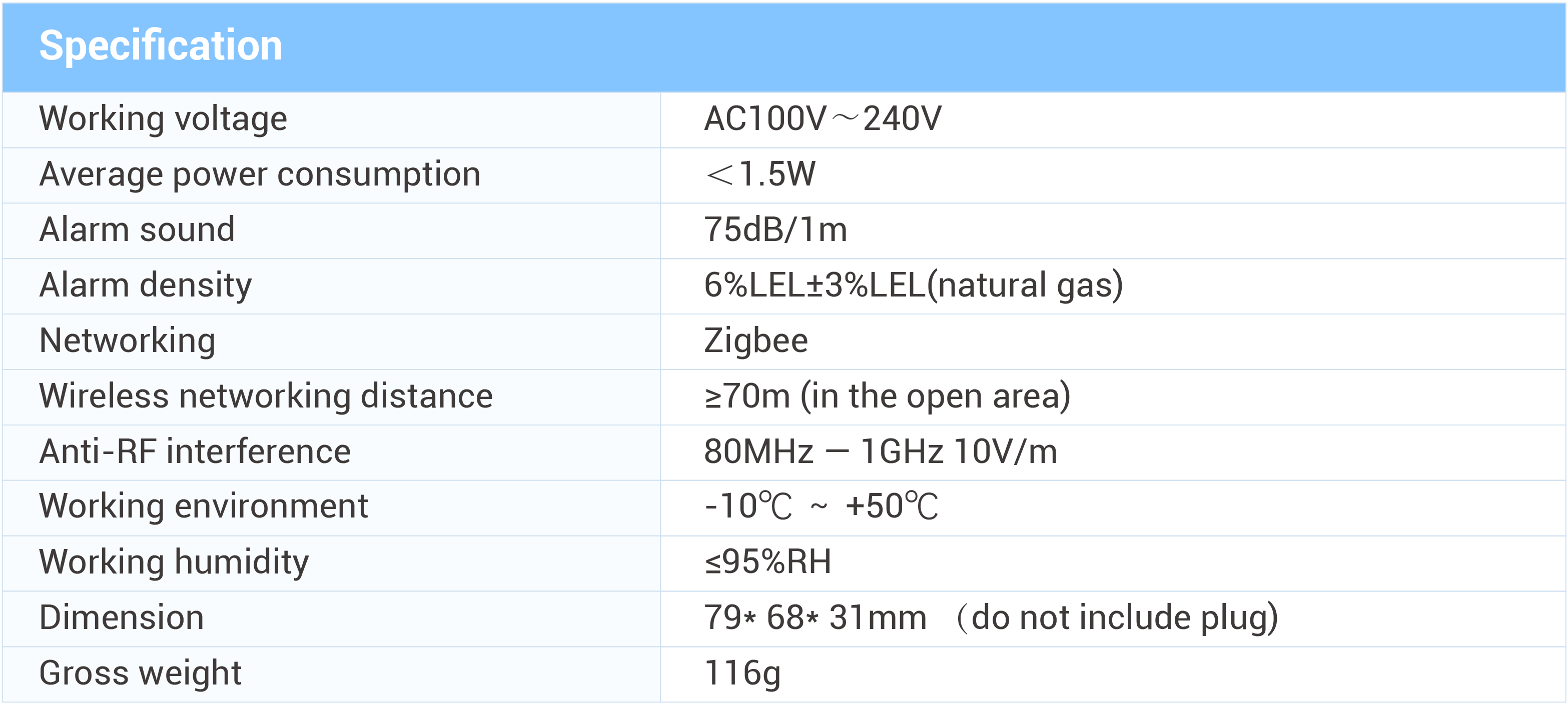Select the Average power consumption label

[x=260, y=174]
